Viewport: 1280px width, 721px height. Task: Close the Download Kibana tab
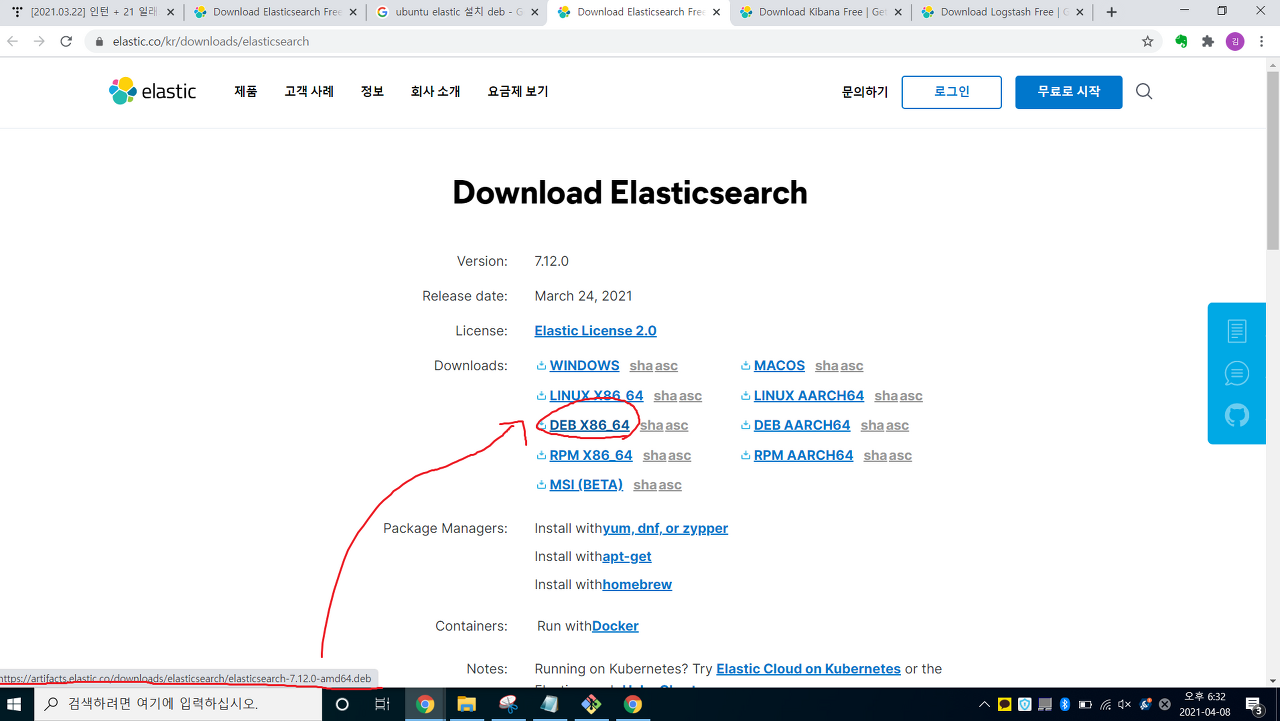click(x=897, y=12)
